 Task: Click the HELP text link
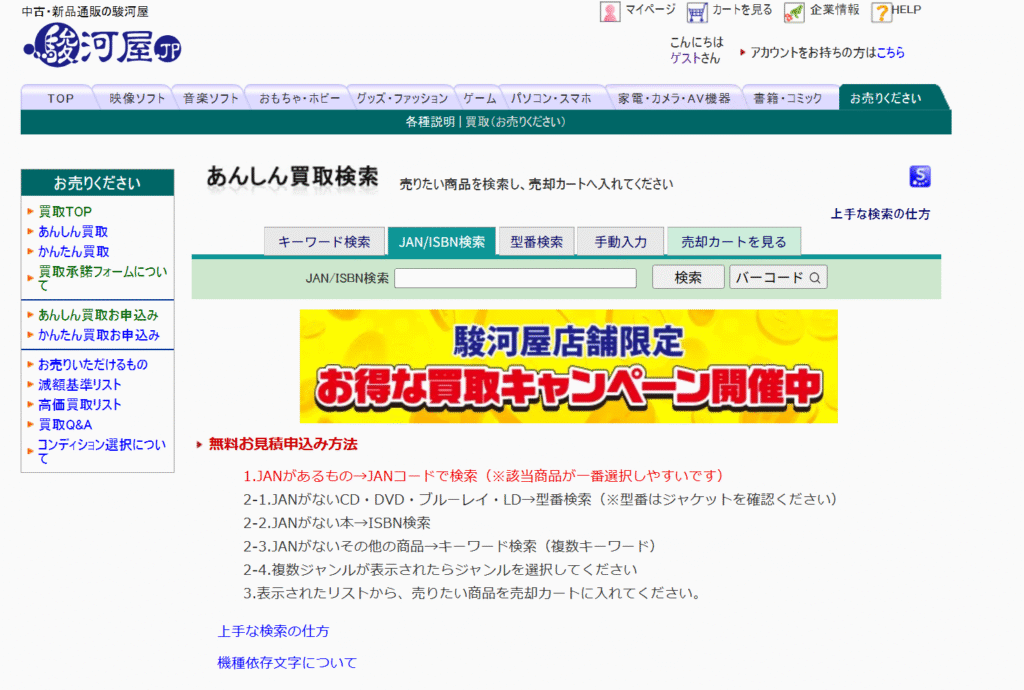[906, 10]
